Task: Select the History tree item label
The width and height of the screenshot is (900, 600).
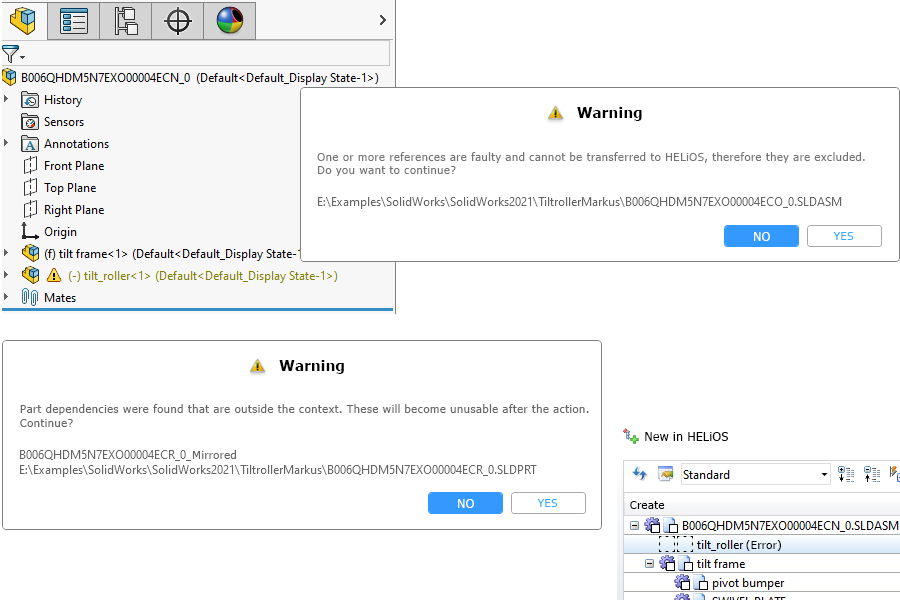Action: click(63, 100)
